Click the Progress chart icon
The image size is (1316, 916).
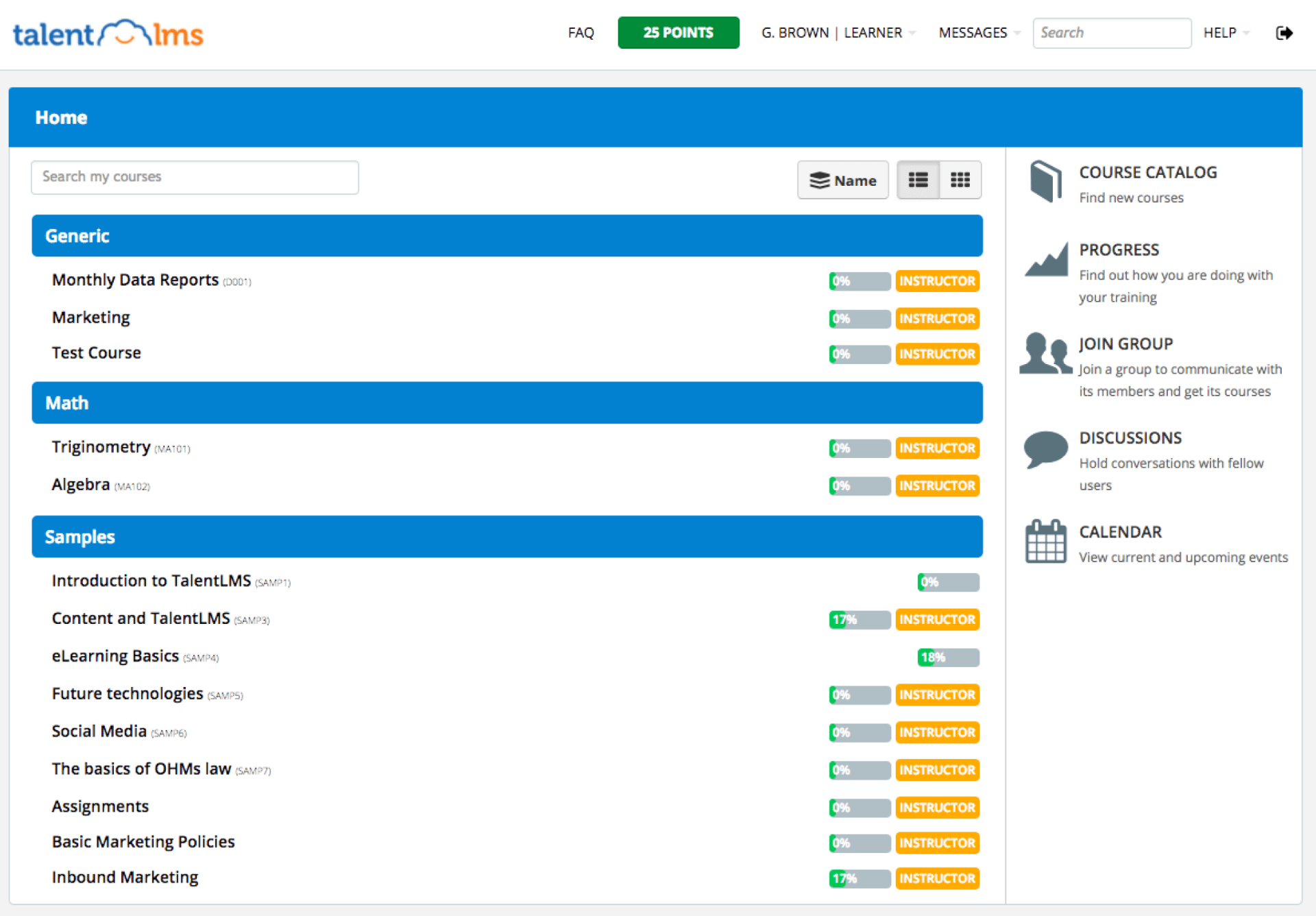click(1047, 259)
